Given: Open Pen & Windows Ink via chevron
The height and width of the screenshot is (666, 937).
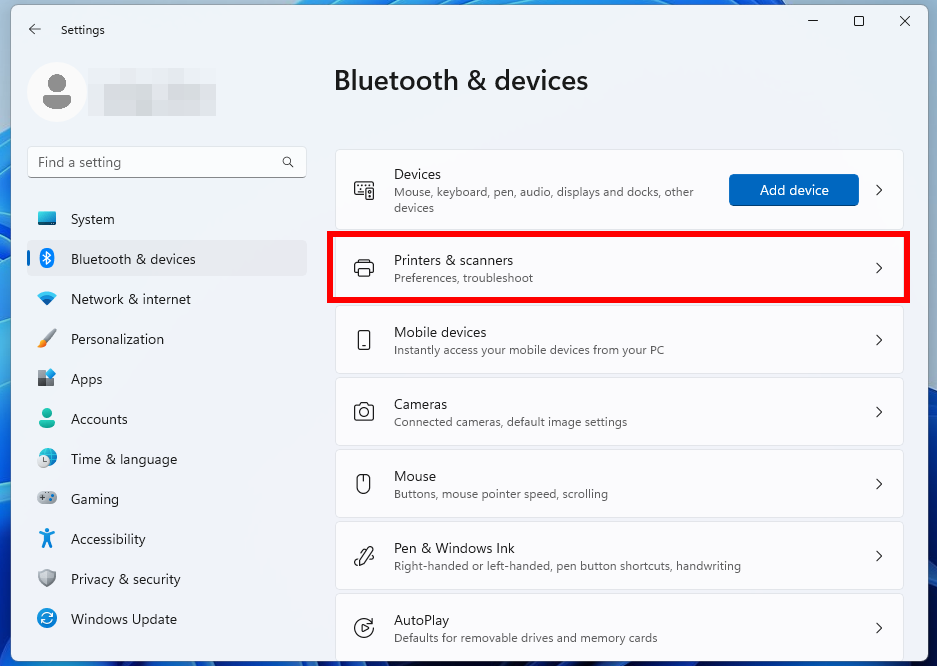Looking at the screenshot, I should point(879,556).
